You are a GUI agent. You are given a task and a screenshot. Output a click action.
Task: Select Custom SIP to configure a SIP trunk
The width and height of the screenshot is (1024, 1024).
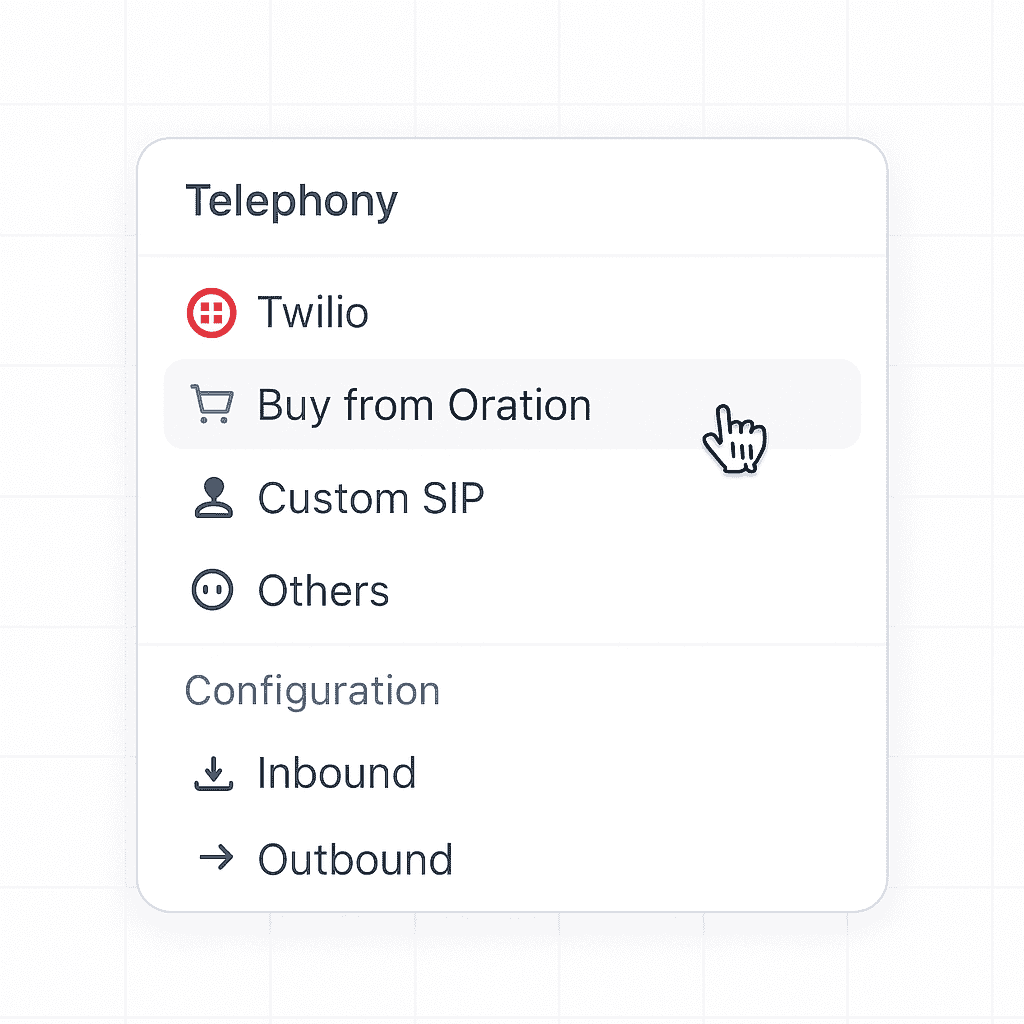tap(371, 497)
